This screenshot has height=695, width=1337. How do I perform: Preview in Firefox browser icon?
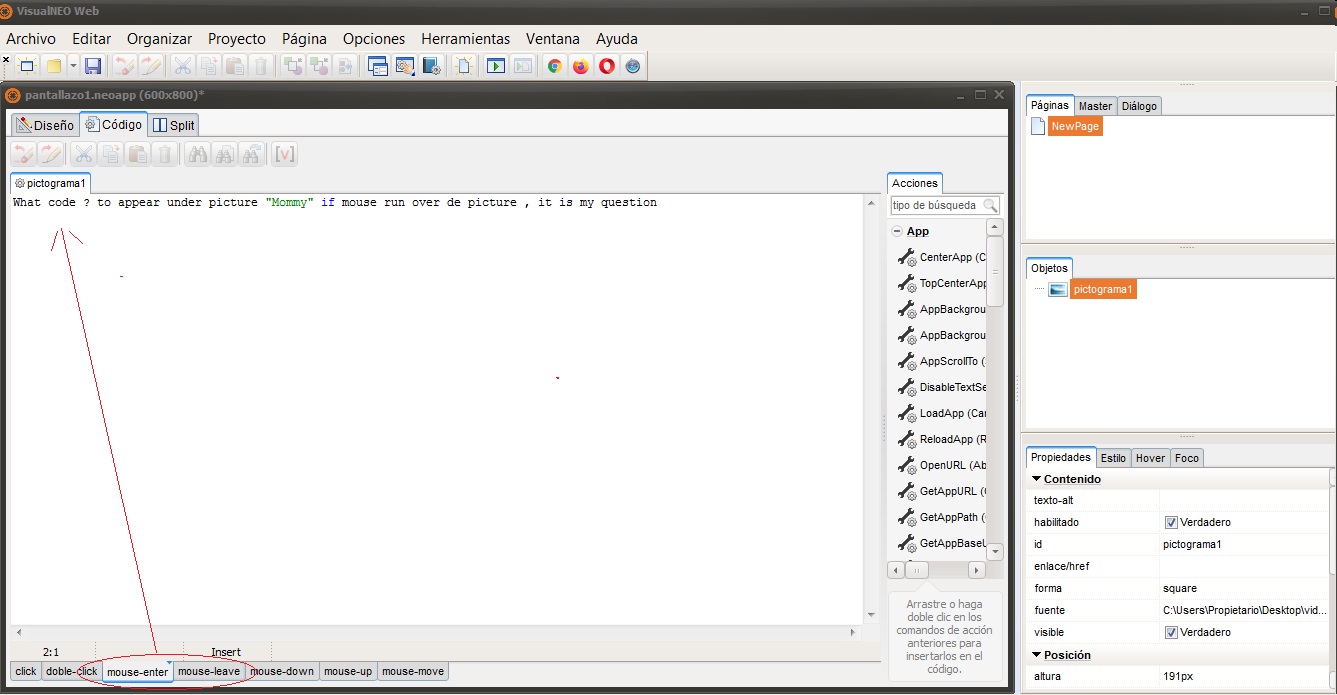click(581, 66)
